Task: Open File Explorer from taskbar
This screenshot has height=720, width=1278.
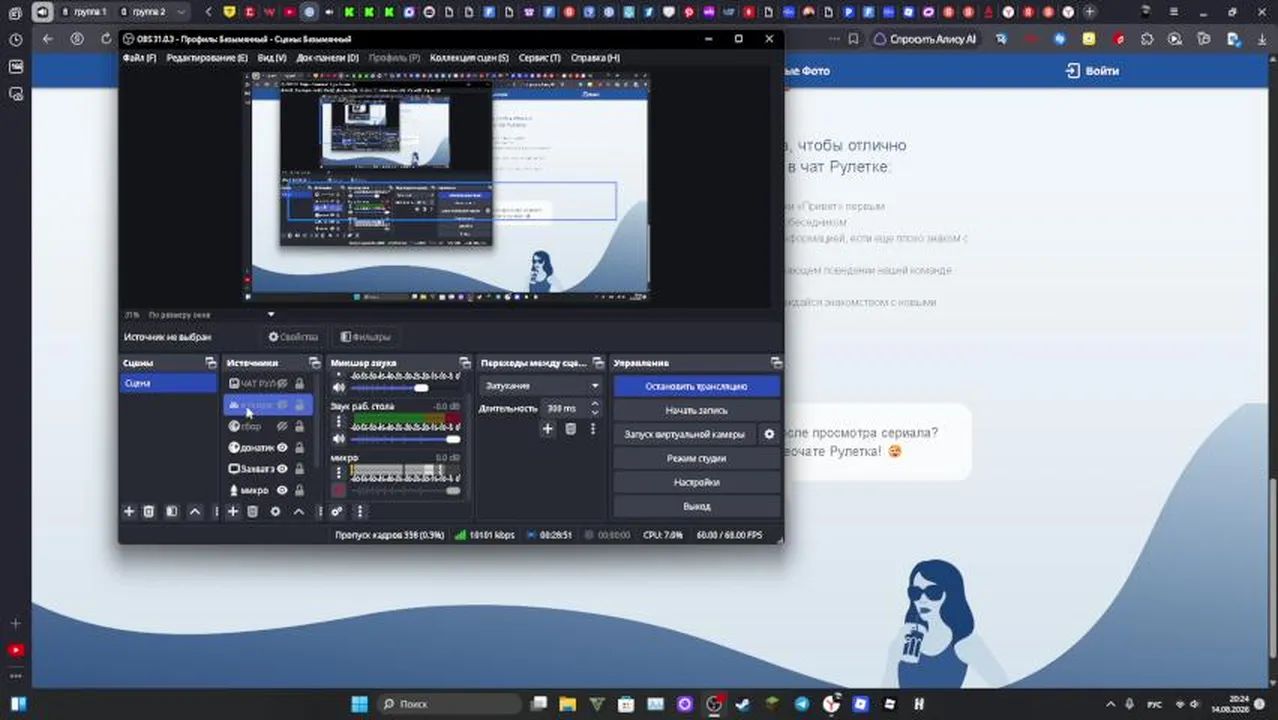Action: (567, 704)
